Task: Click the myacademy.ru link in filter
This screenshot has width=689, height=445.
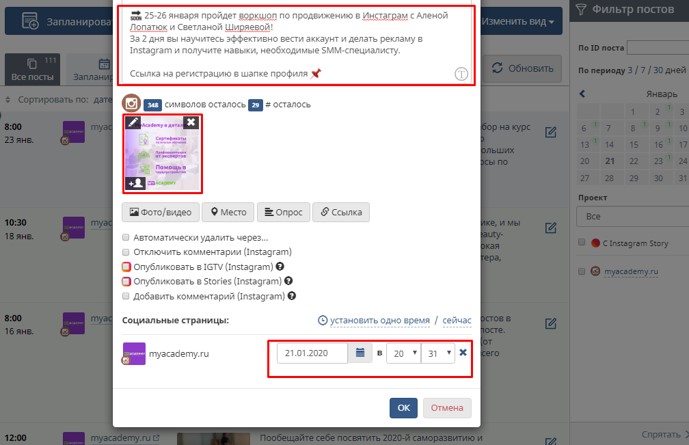Action: pyautogui.click(x=631, y=271)
